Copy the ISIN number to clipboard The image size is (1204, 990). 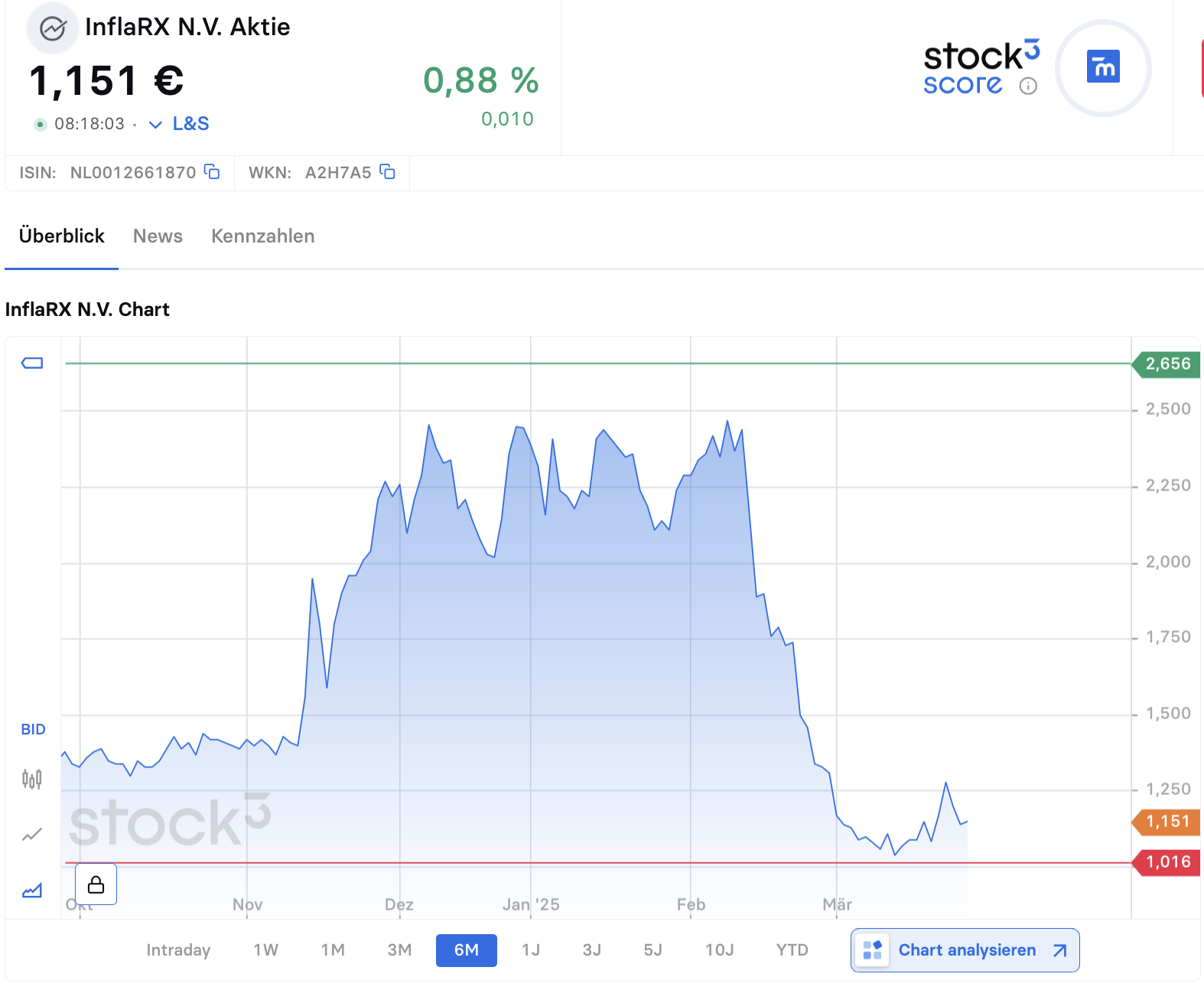212,172
